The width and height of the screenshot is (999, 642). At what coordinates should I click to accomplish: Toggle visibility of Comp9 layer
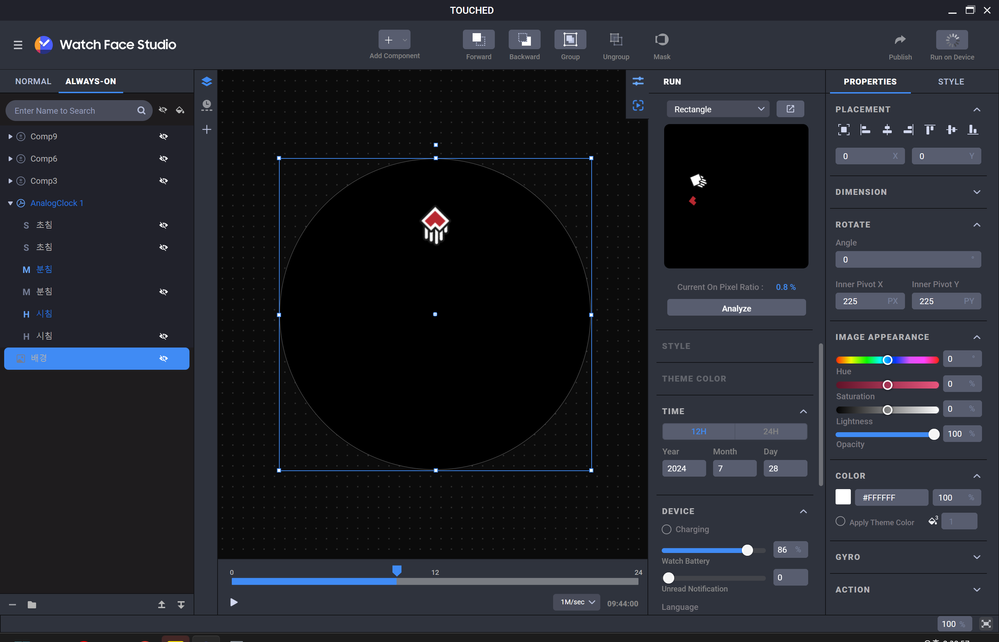(164, 136)
